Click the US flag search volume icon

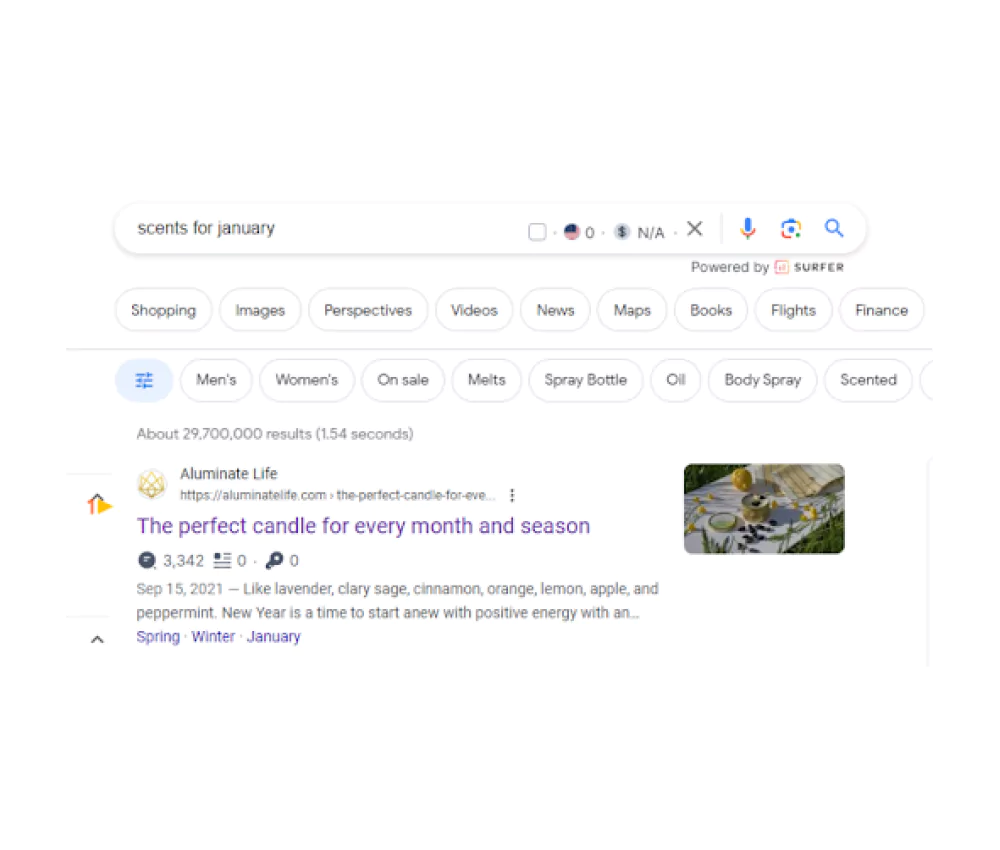(571, 231)
